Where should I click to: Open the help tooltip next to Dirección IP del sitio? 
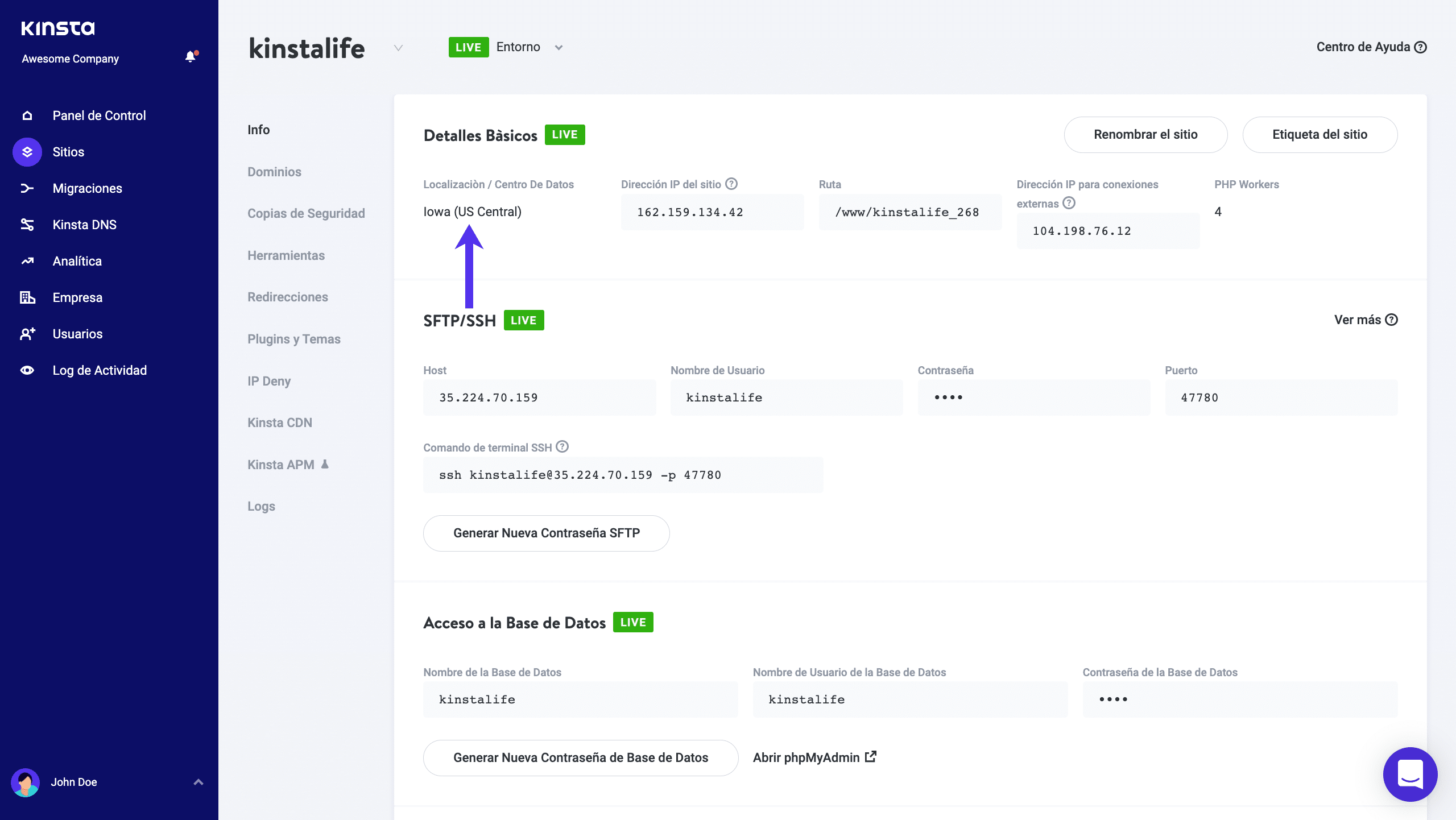[x=731, y=183]
